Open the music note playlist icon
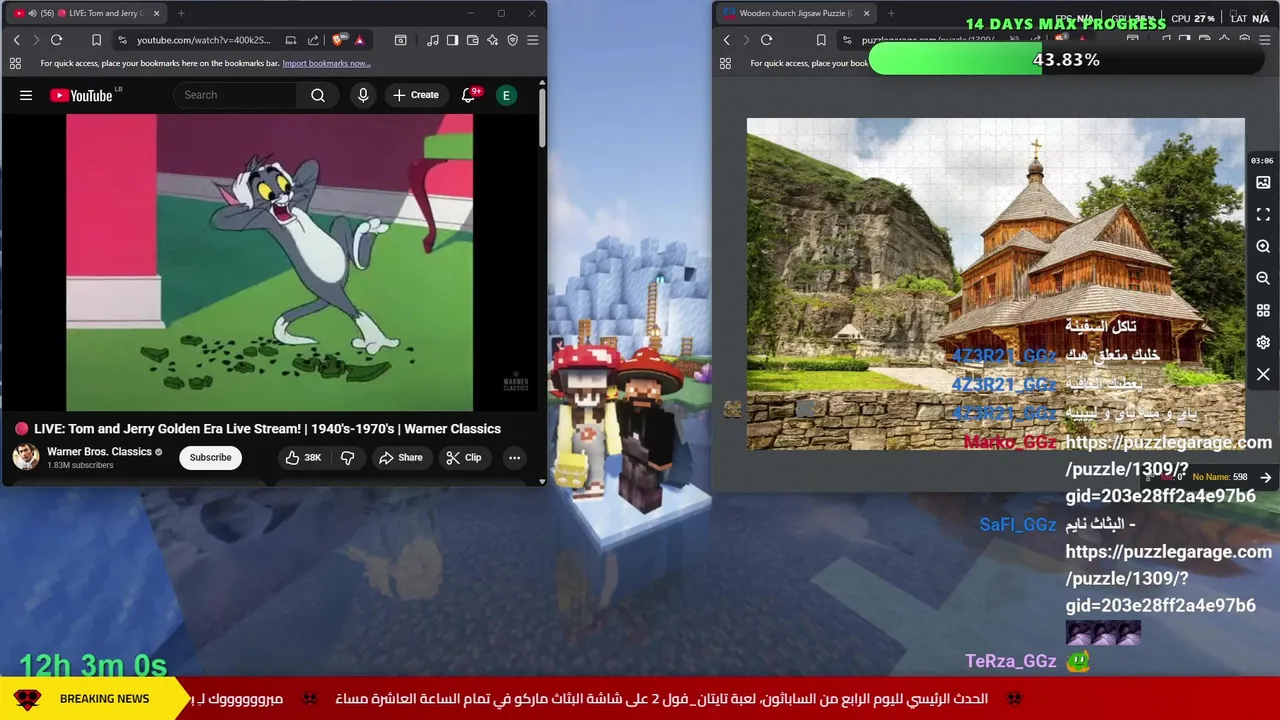 click(432, 40)
